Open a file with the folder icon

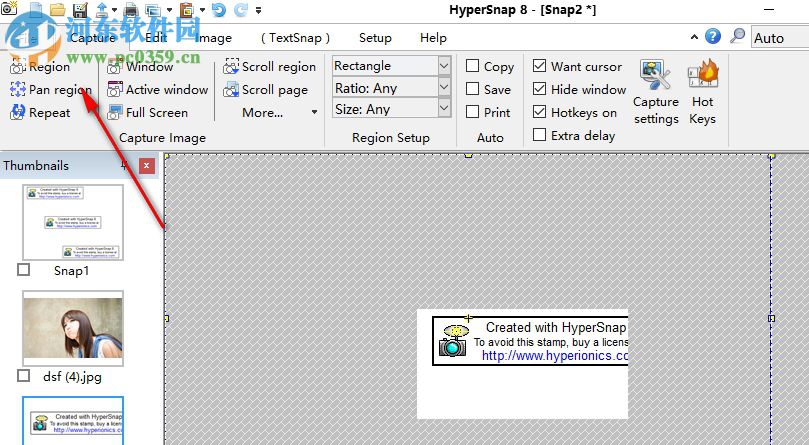tap(58, 9)
